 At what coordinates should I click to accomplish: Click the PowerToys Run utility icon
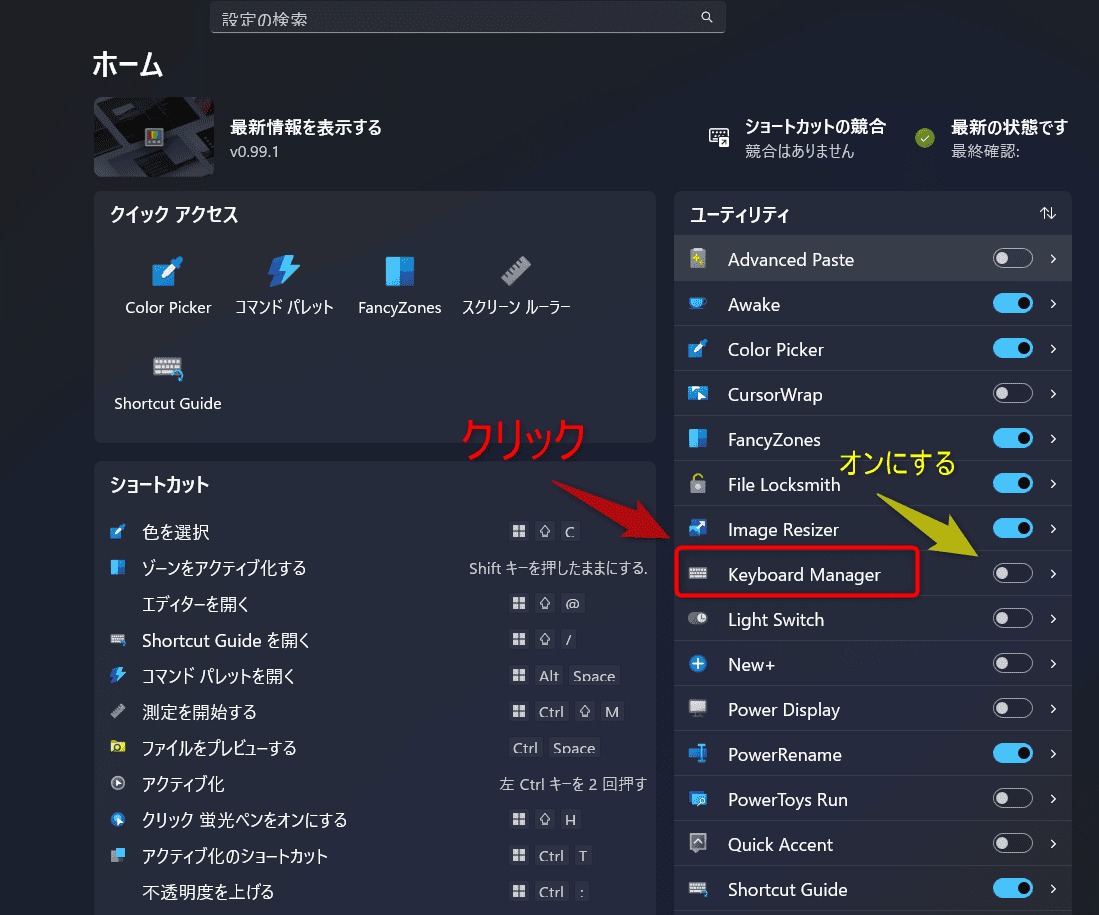point(697,798)
